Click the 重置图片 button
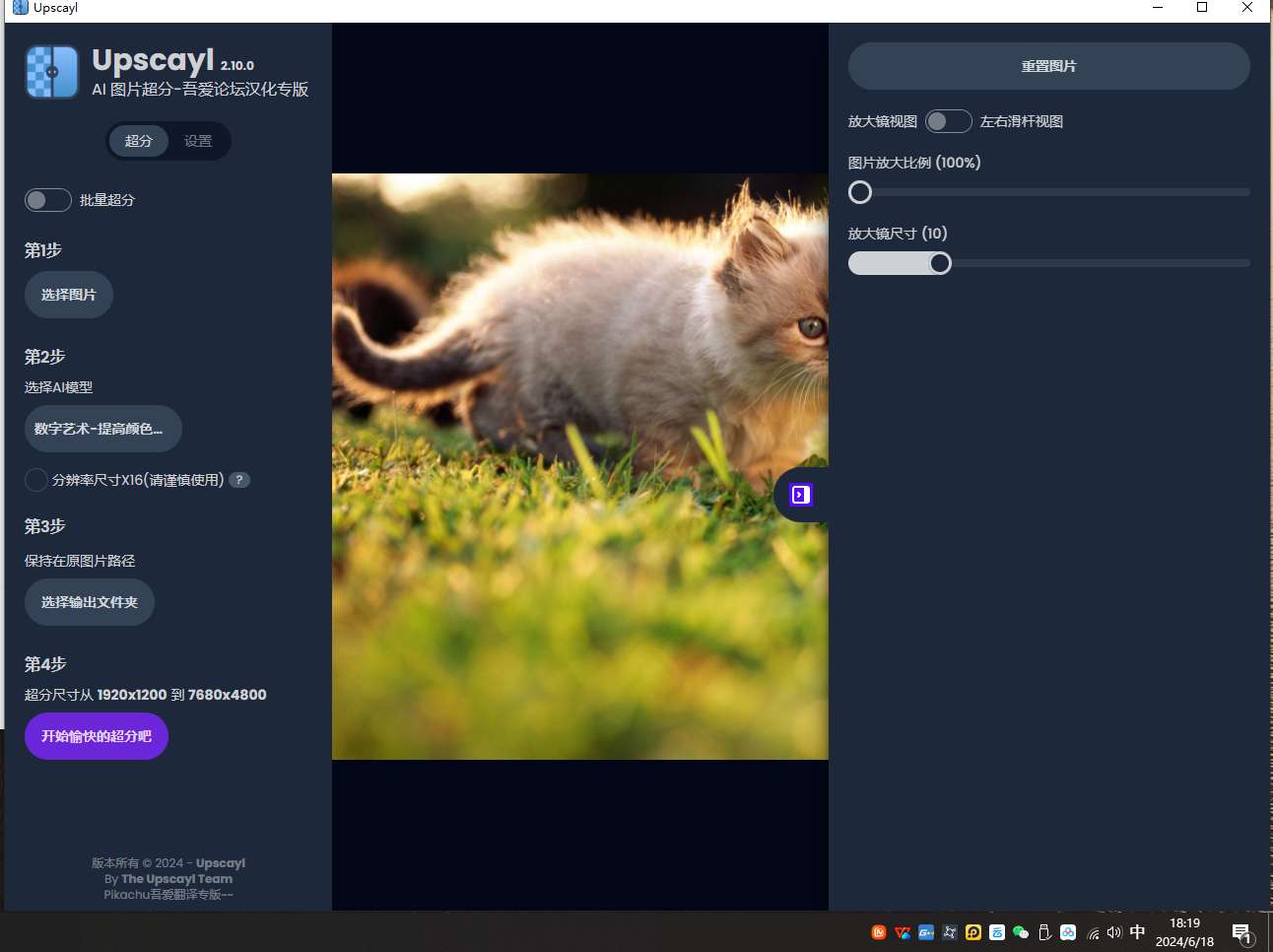 tap(1048, 66)
